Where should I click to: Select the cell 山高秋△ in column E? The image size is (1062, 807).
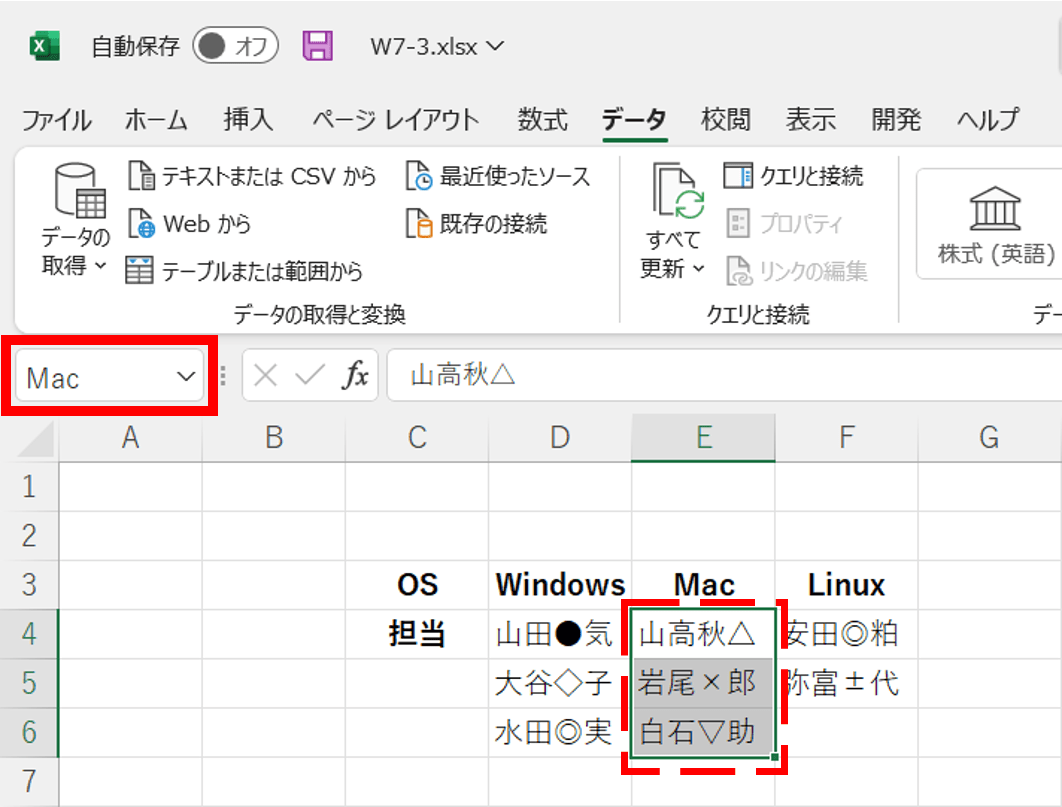[704, 634]
